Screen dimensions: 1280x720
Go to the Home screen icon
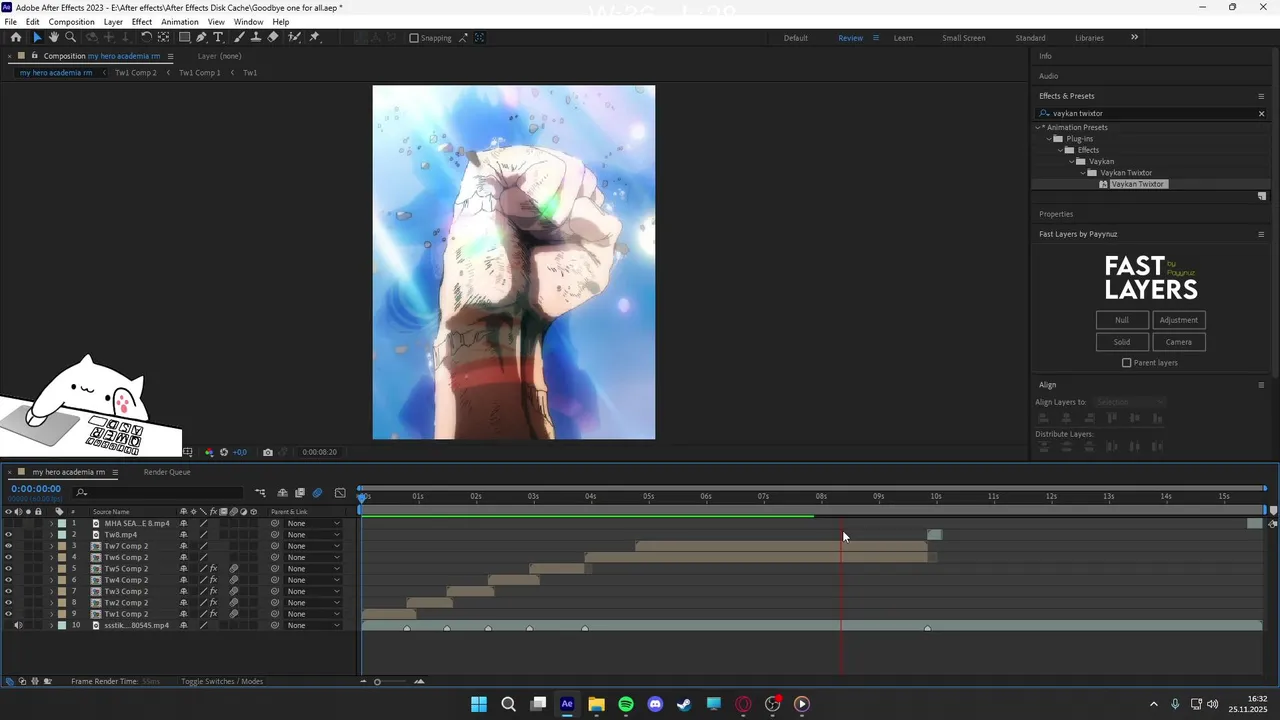[x=16, y=37]
